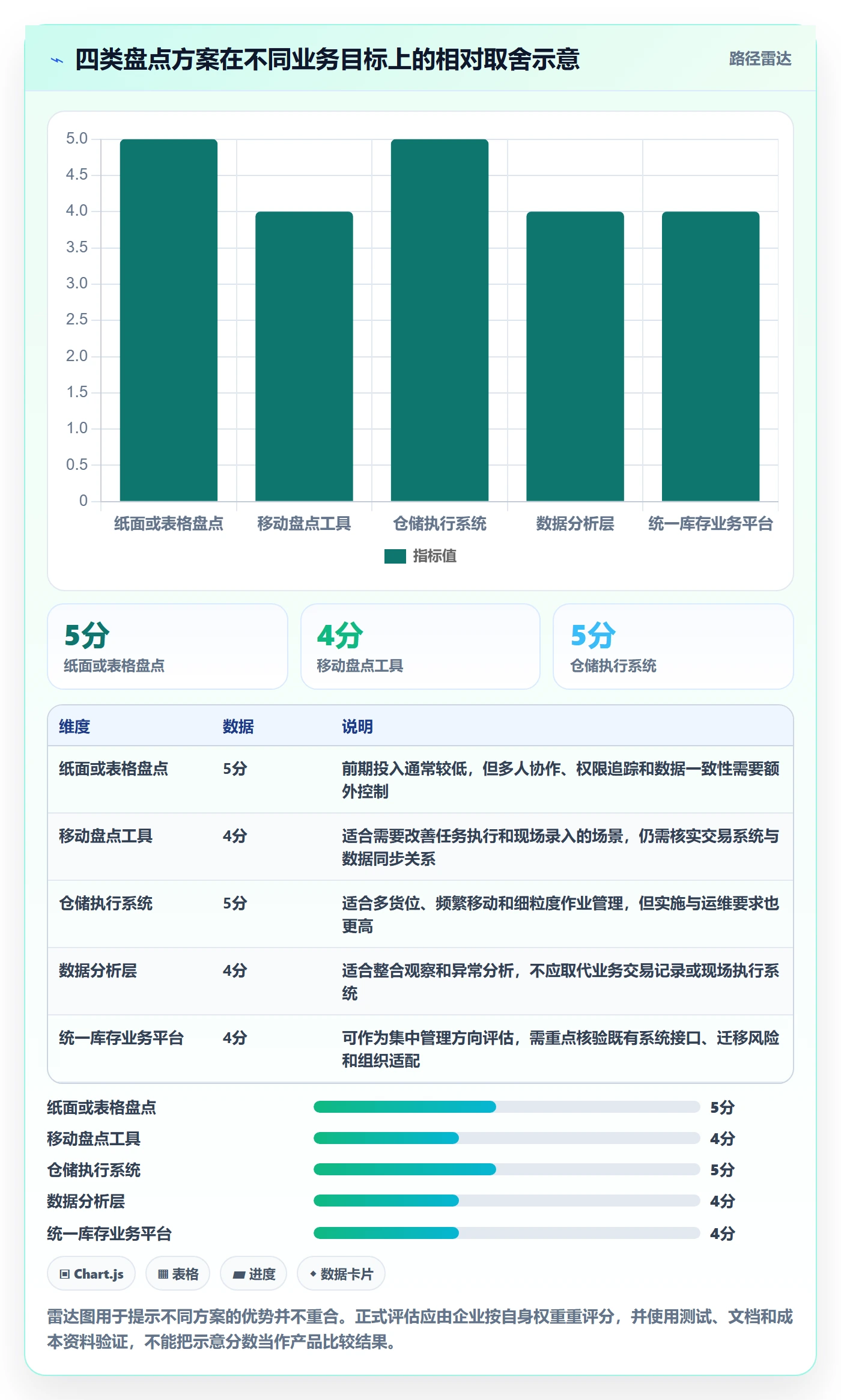Click the 路径雷达 label in header

click(x=760, y=59)
